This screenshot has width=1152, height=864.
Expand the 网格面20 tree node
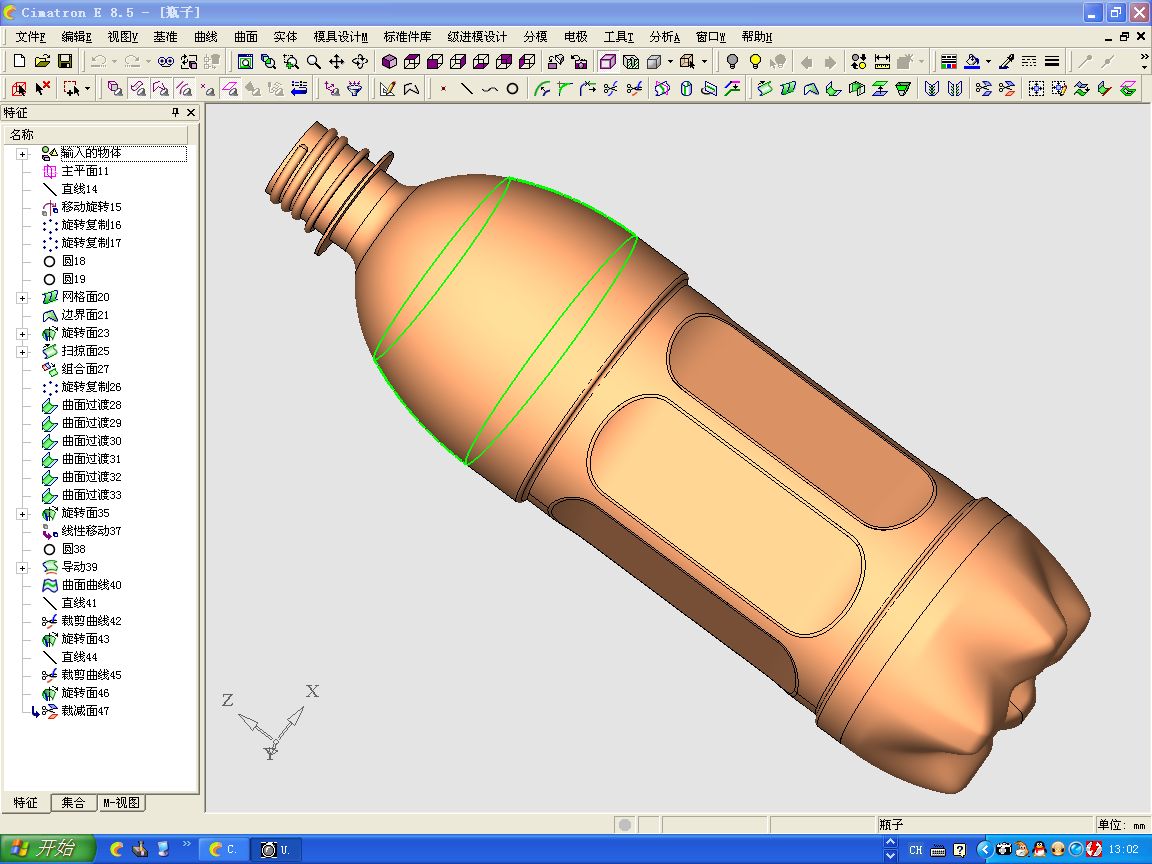pyautogui.click(x=23, y=298)
